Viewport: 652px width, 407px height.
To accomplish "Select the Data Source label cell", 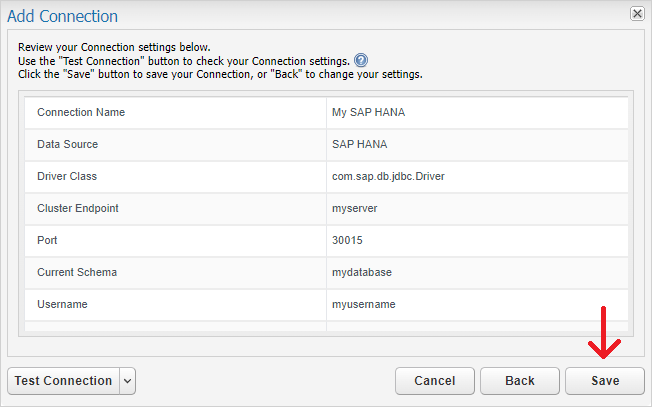I will coord(175,144).
